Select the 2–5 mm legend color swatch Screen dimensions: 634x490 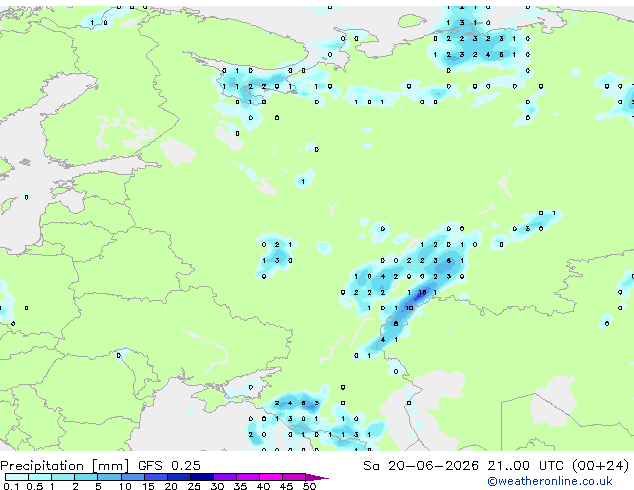[86, 477]
